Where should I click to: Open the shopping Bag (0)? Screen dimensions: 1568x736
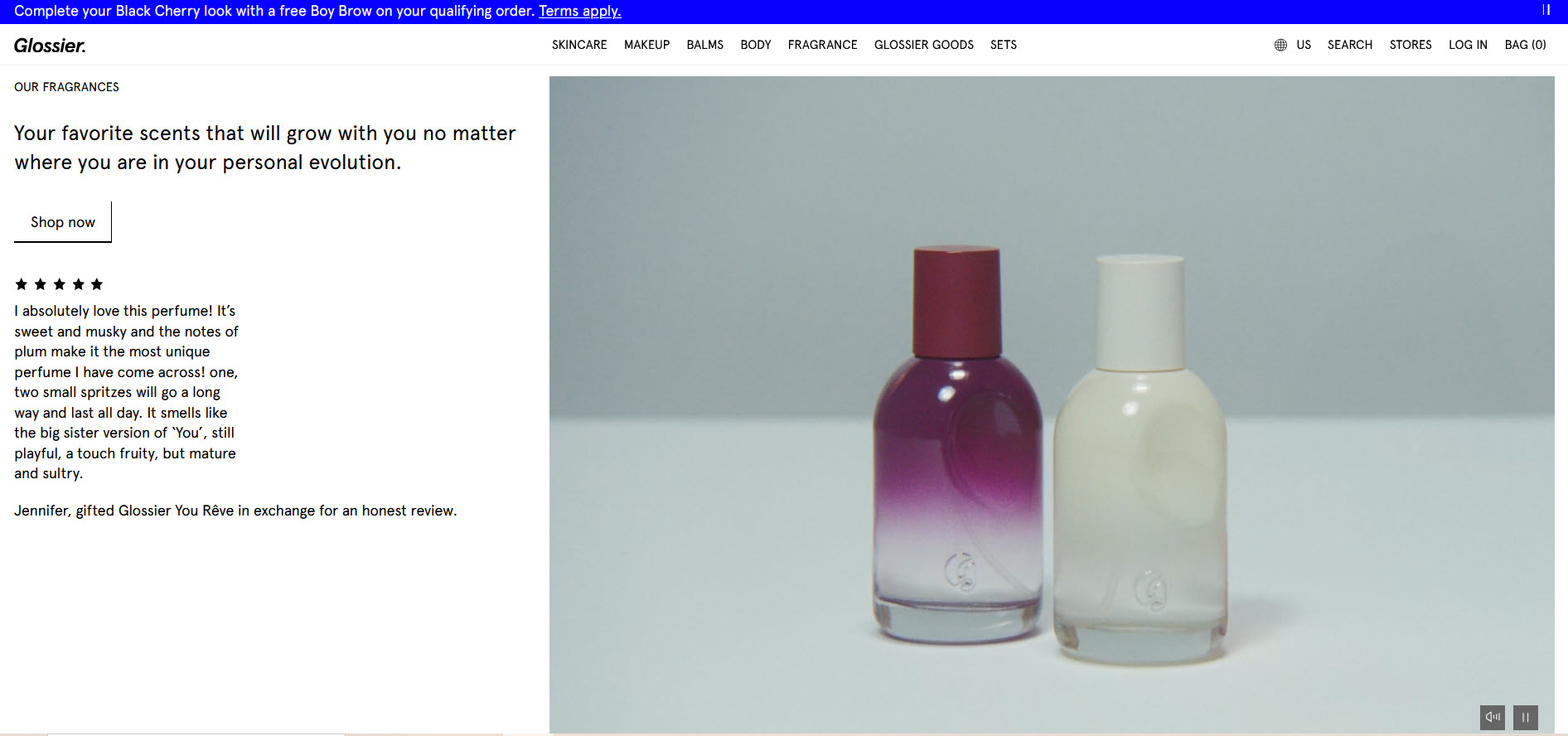(1526, 45)
